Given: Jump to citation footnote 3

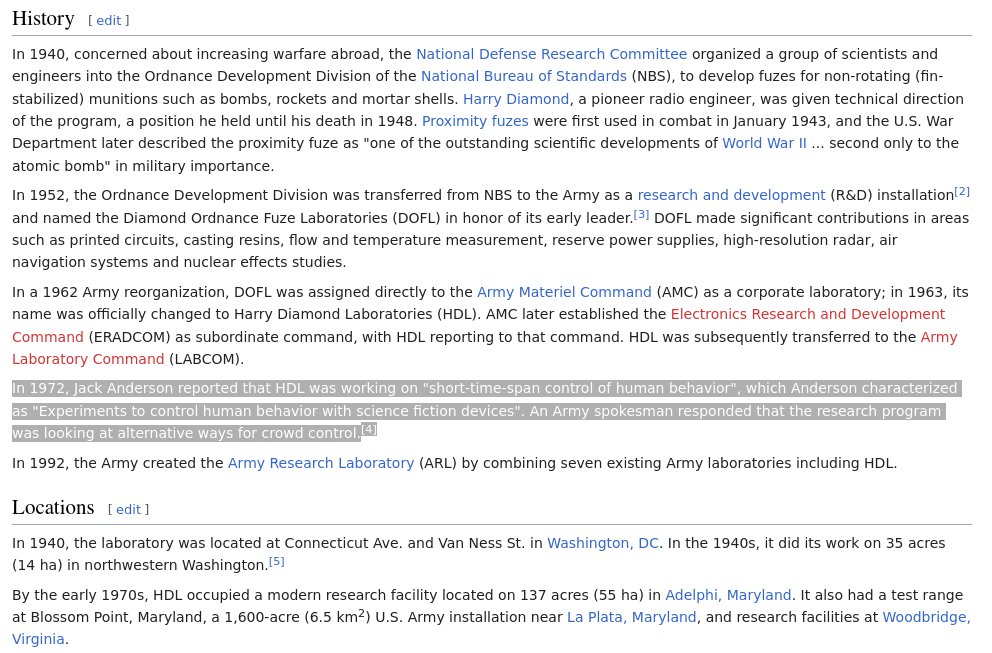Looking at the screenshot, I should click(x=641, y=214).
